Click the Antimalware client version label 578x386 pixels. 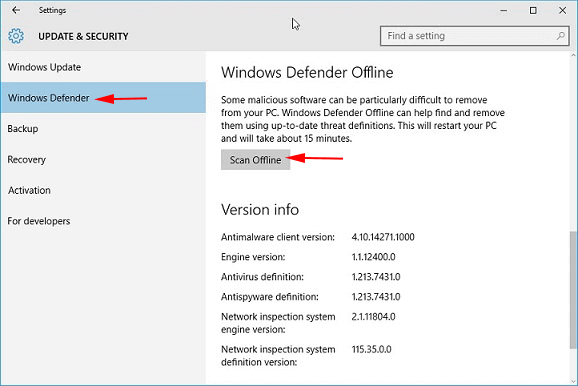click(x=278, y=237)
